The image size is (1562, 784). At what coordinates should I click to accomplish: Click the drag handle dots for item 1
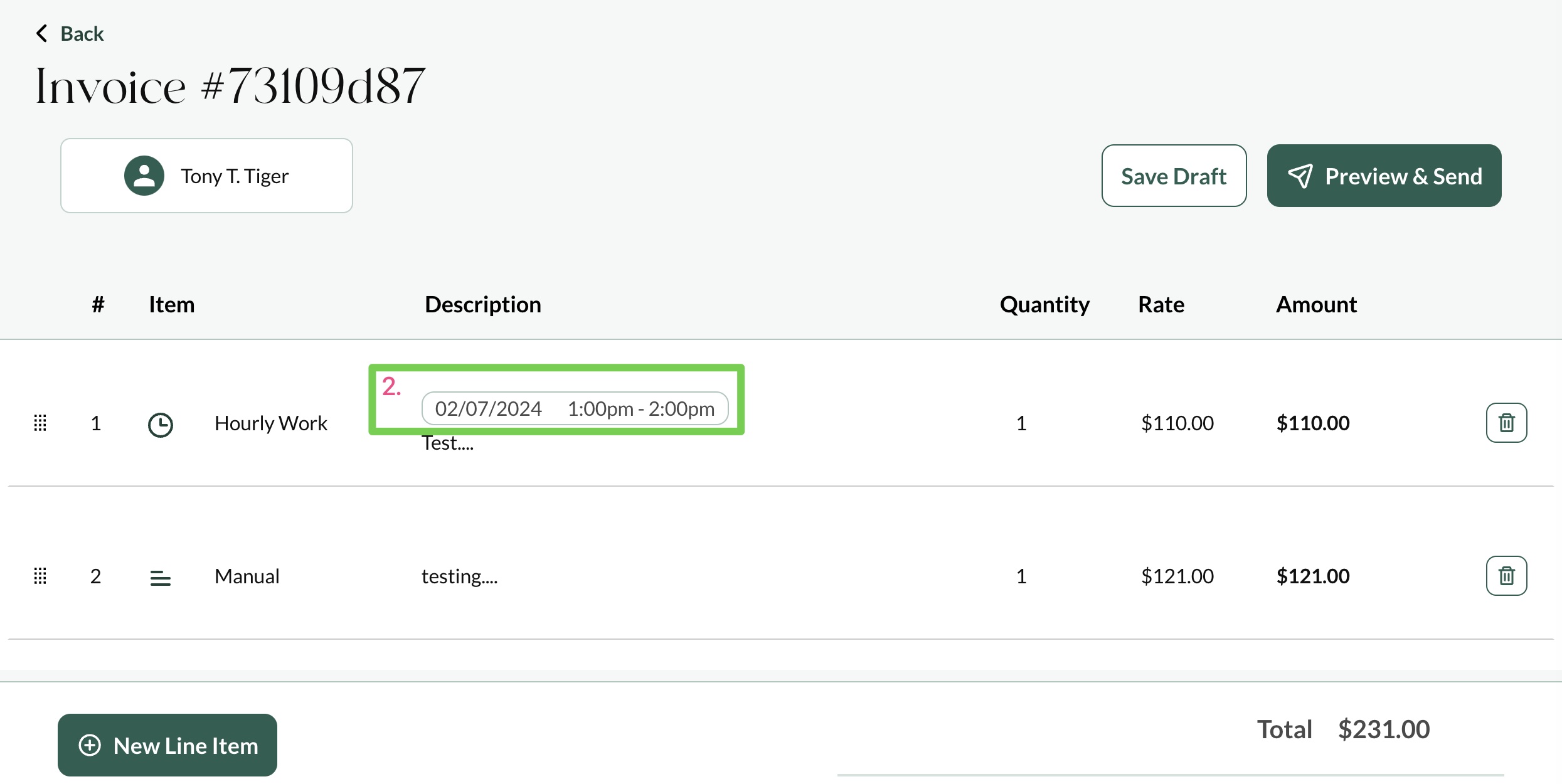pos(40,422)
